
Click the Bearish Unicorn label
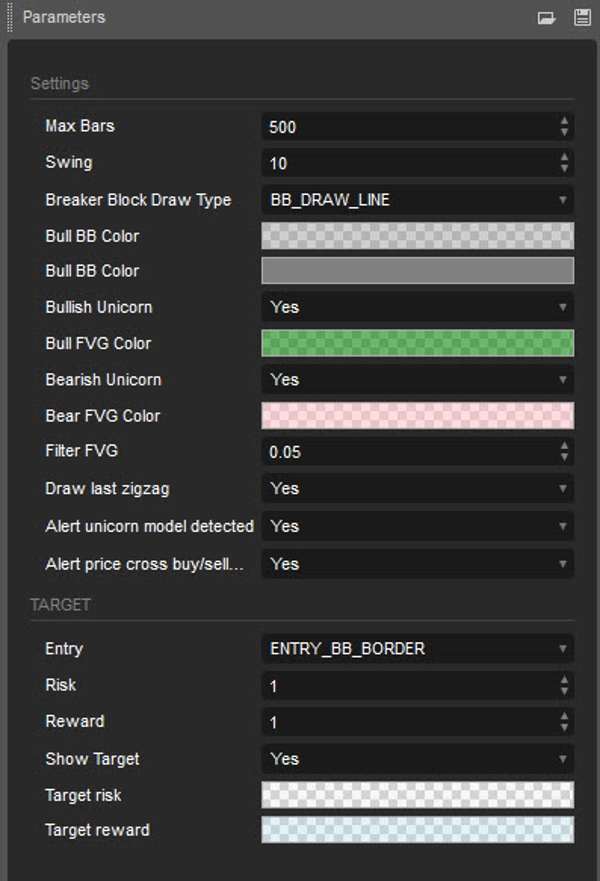[x=103, y=380]
